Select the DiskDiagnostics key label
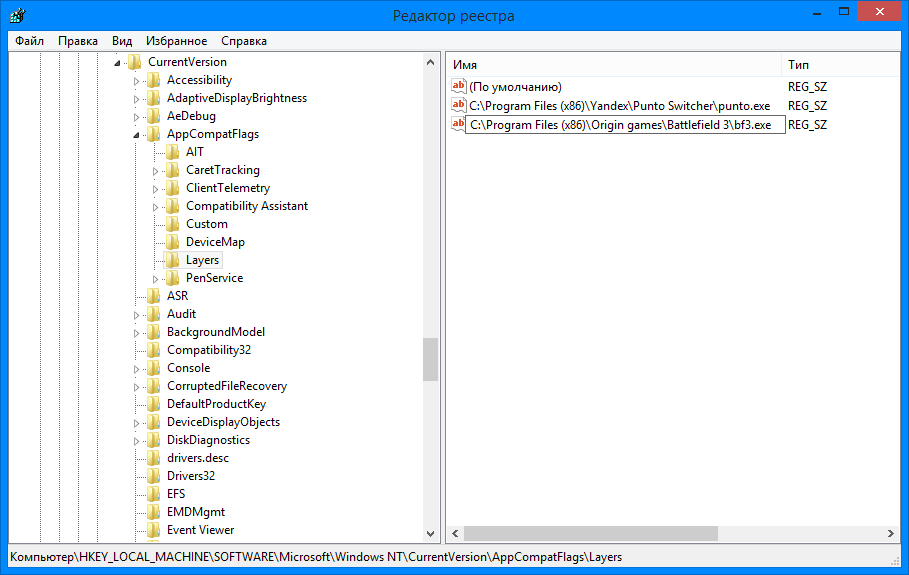 [x=208, y=439]
